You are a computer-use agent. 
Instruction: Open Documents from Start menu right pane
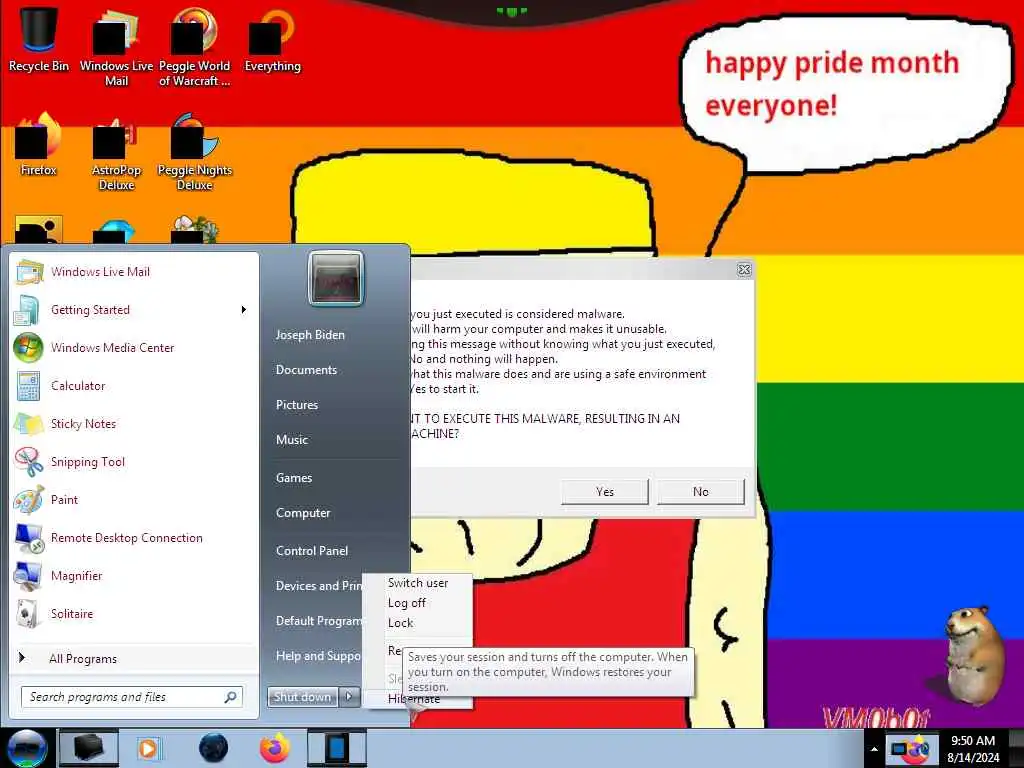pyautogui.click(x=306, y=370)
